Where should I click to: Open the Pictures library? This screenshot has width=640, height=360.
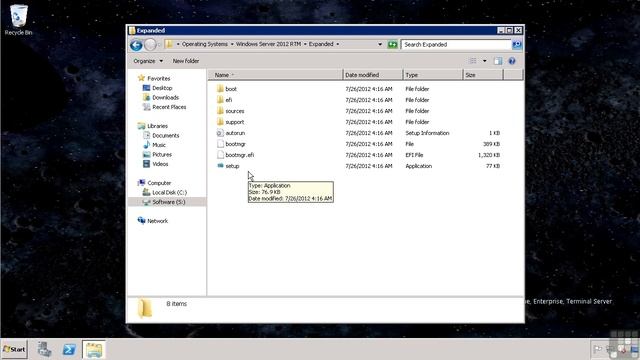point(162,155)
